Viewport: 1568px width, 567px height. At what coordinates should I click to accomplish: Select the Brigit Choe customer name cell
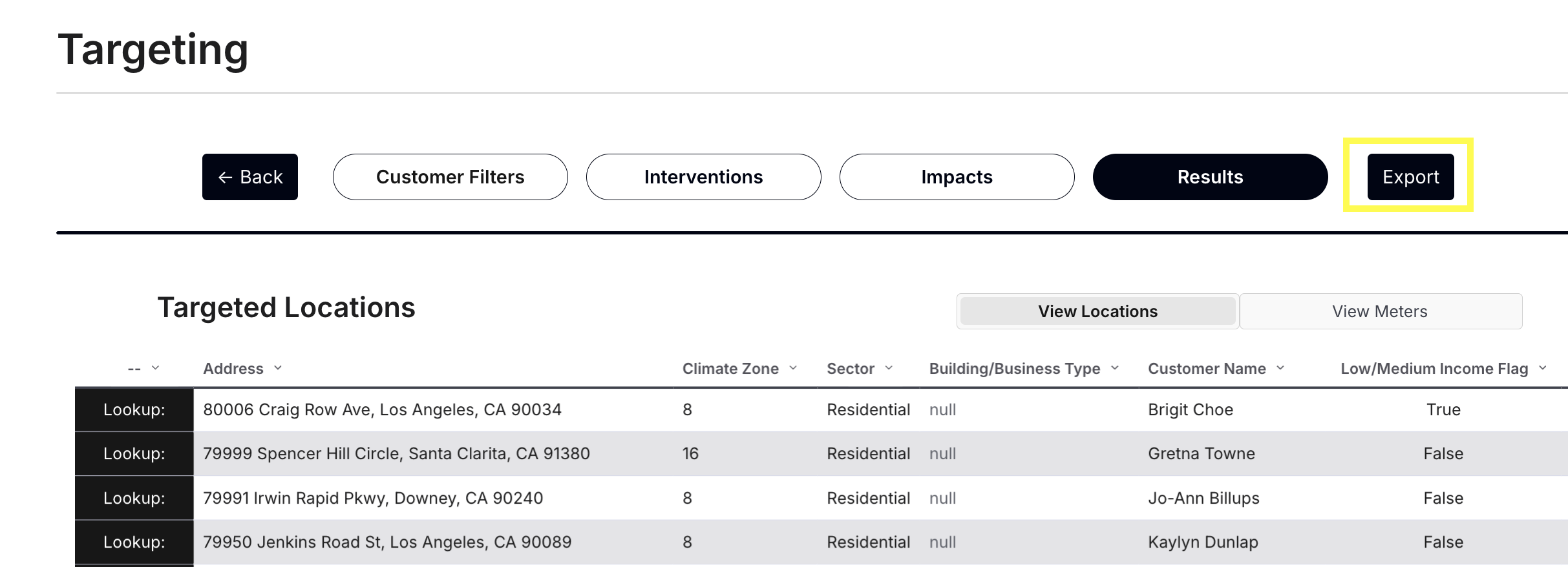click(x=1191, y=409)
